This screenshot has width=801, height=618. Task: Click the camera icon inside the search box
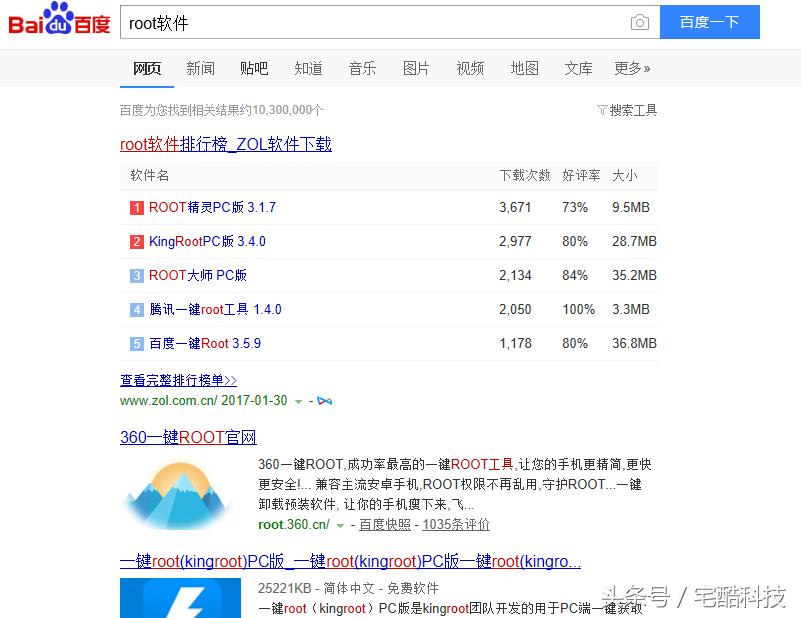pos(640,21)
